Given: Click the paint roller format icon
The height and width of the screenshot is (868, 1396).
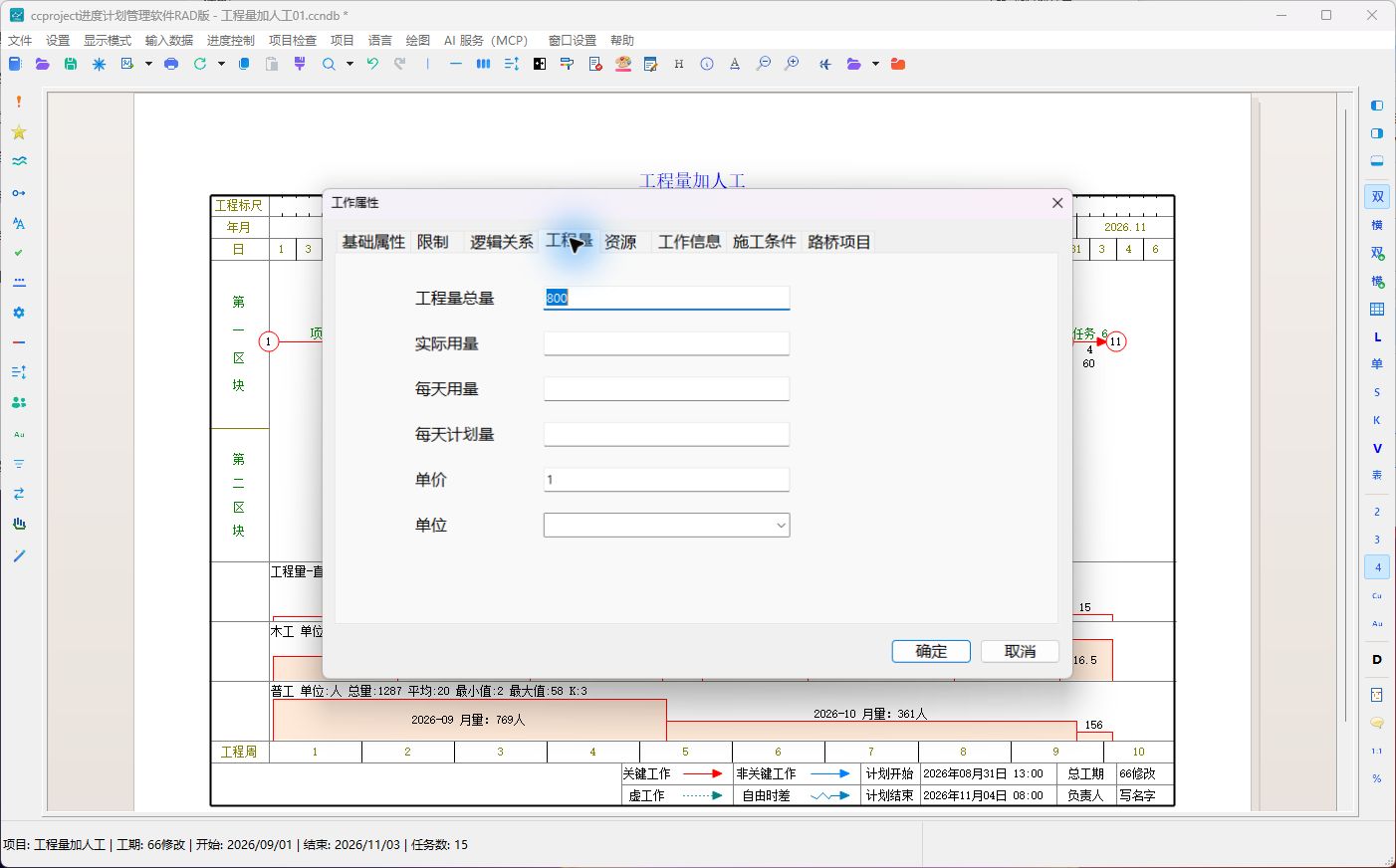Looking at the screenshot, I should click(x=568, y=64).
